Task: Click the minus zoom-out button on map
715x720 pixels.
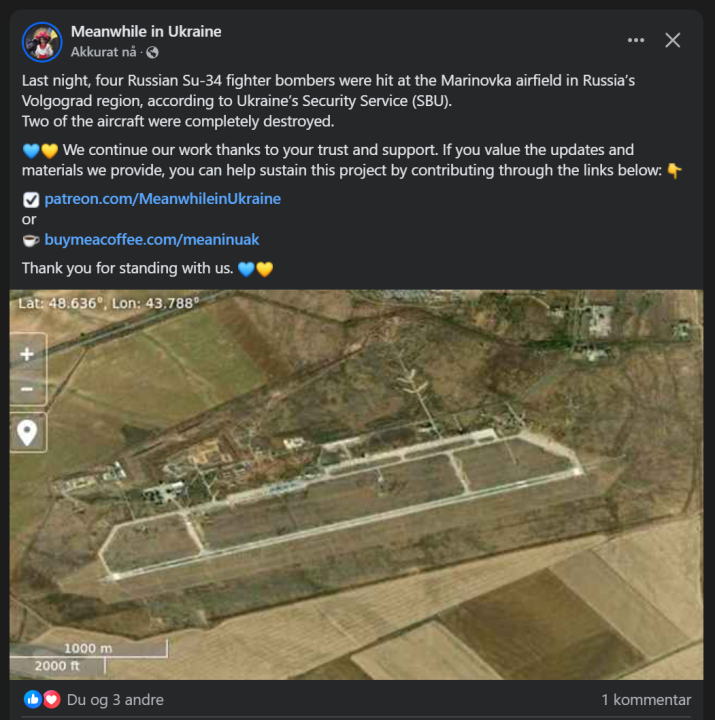Action: [x=27, y=390]
